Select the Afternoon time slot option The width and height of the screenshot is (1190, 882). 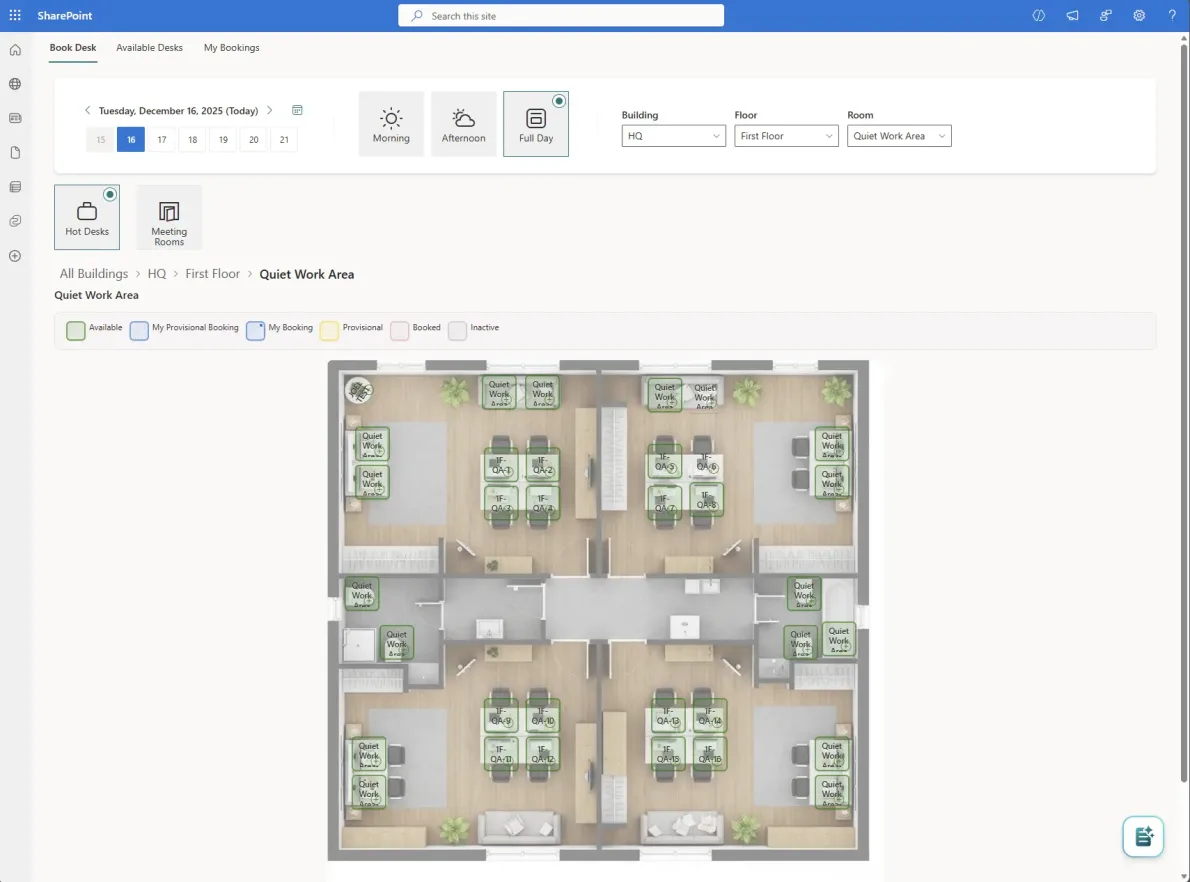click(463, 123)
